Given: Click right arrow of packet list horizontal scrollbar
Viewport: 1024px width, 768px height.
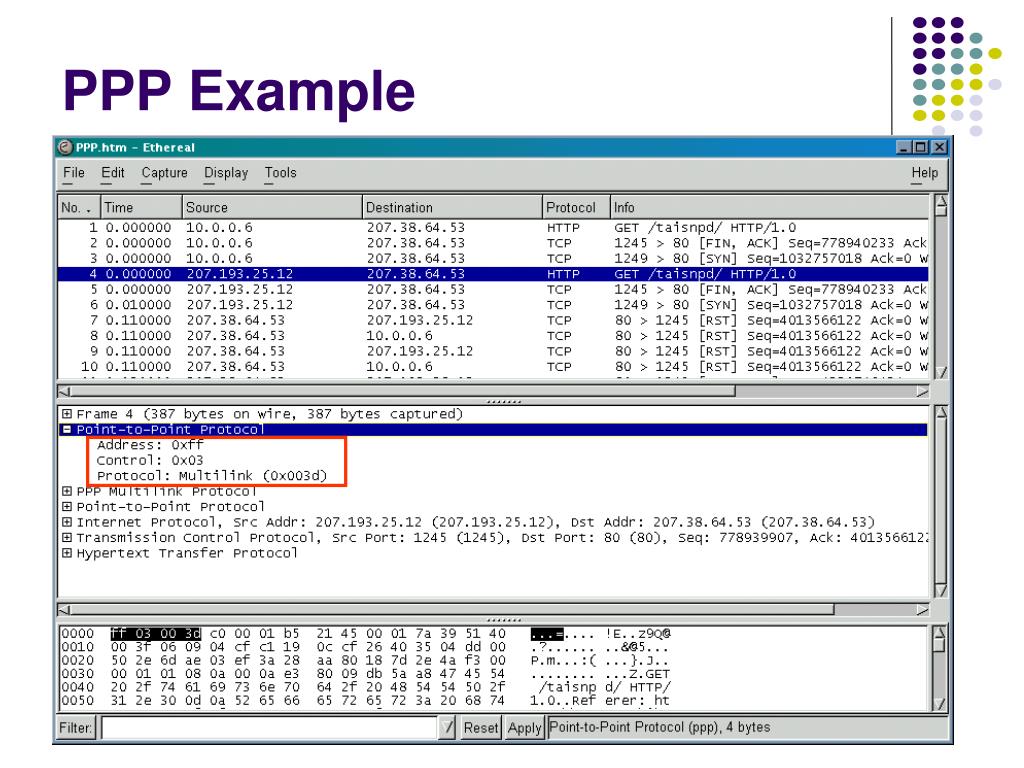Looking at the screenshot, I should 922,391.
